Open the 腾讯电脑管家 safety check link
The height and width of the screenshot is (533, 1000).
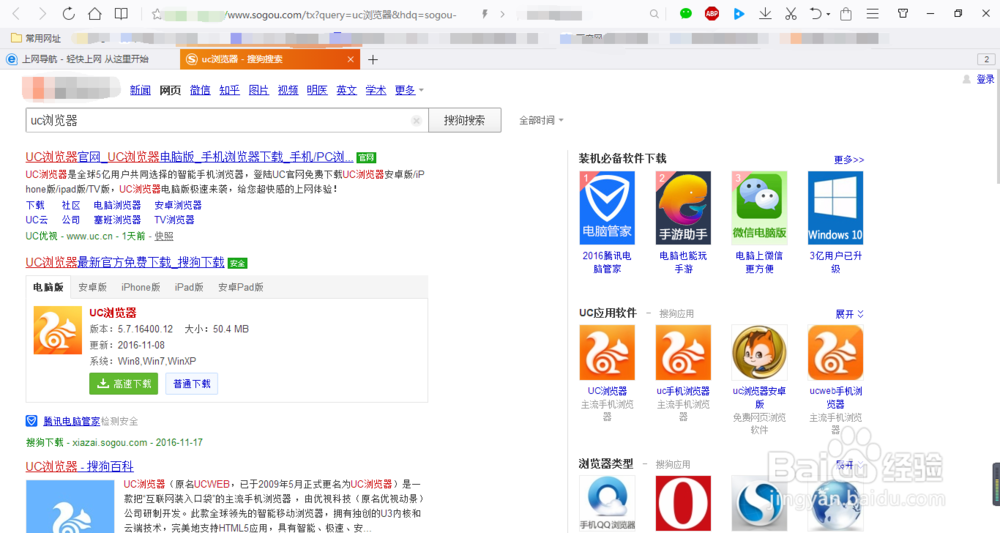pyautogui.click(x=71, y=421)
